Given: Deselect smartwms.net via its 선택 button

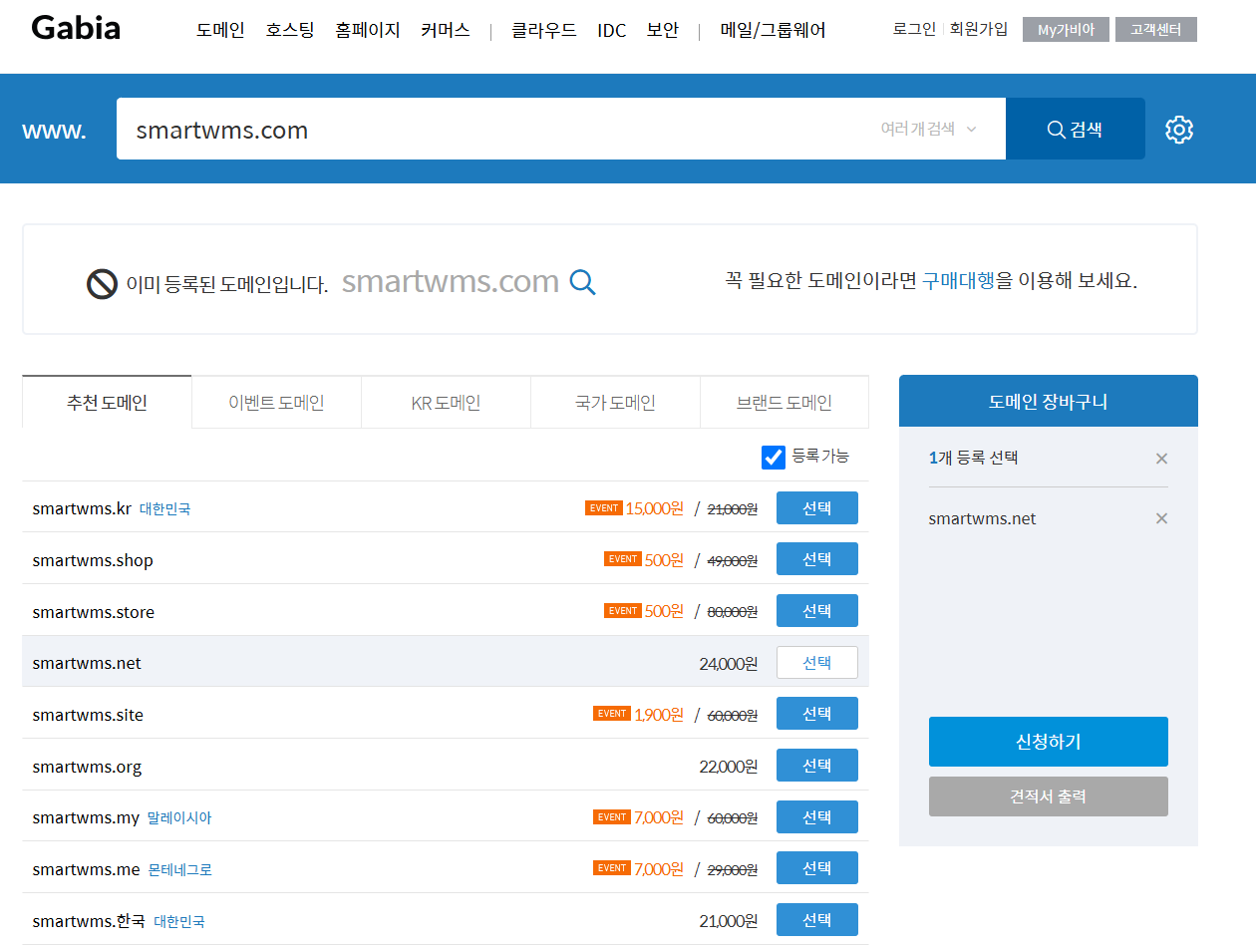Looking at the screenshot, I should [x=817, y=663].
